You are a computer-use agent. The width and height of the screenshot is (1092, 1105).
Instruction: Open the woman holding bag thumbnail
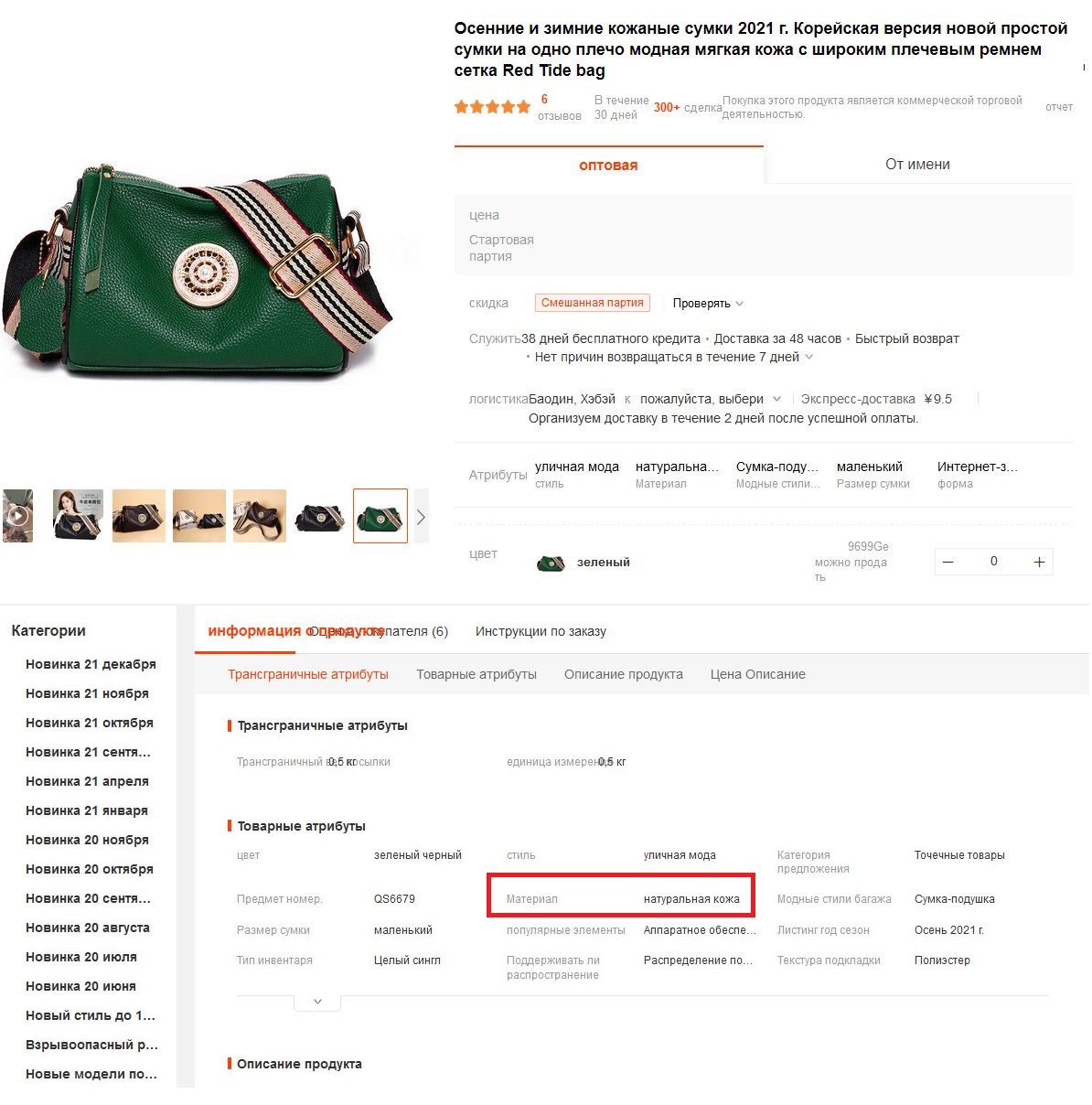(78, 516)
